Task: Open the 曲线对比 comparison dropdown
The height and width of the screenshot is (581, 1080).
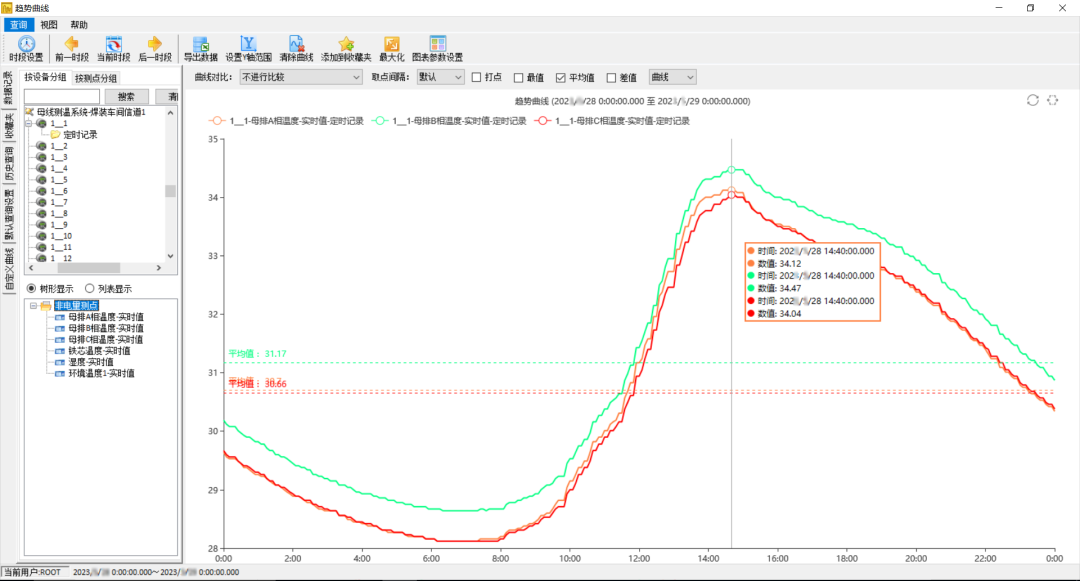Action: [300, 77]
